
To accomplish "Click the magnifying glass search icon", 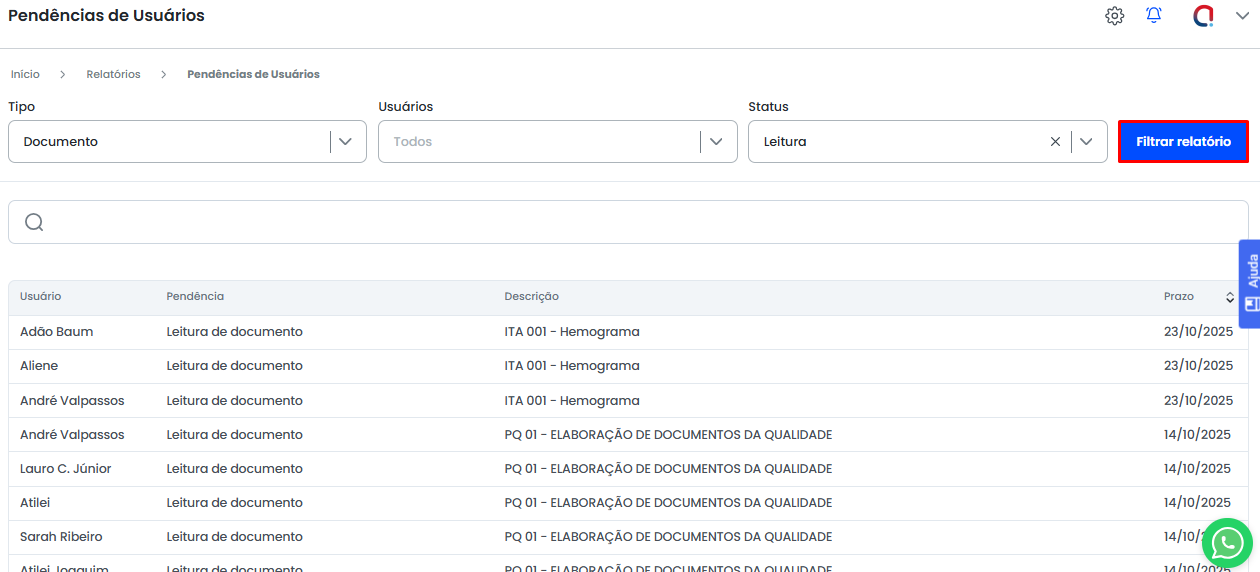I will (x=34, y=222).
